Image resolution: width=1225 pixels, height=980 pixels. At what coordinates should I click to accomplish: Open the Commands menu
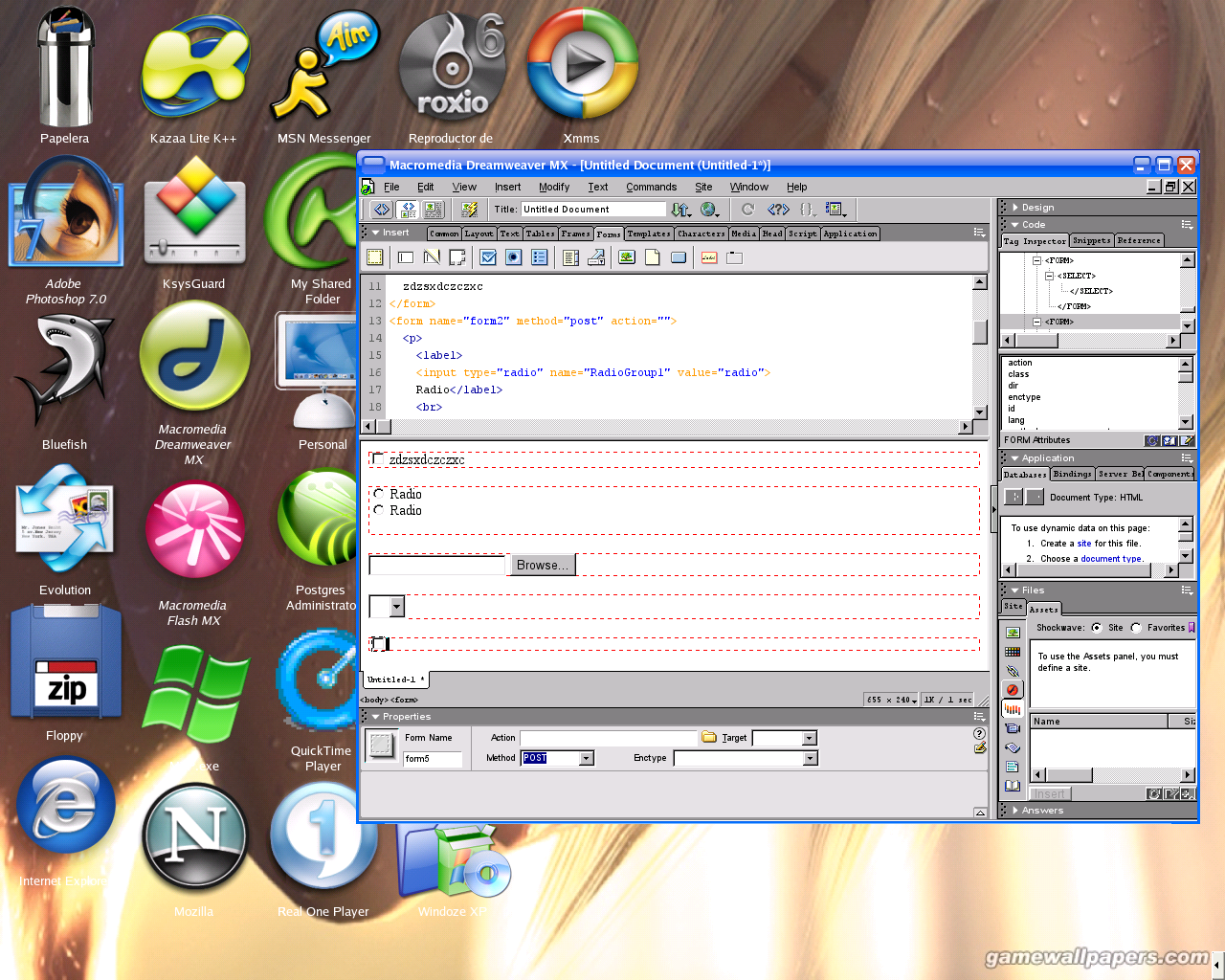pos(651,187)
